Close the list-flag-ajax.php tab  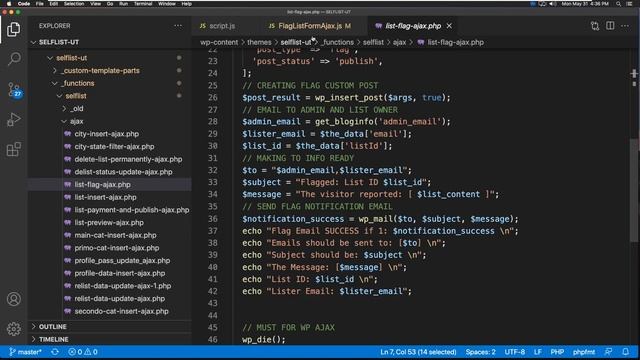point(449,26)
